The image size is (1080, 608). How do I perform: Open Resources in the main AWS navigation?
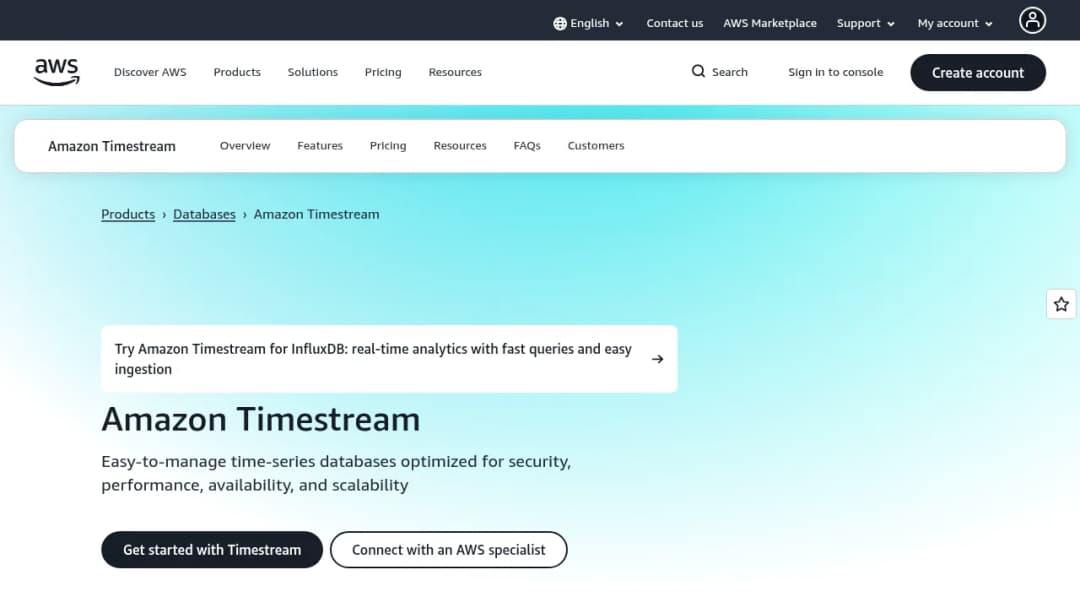click(455, 72)
